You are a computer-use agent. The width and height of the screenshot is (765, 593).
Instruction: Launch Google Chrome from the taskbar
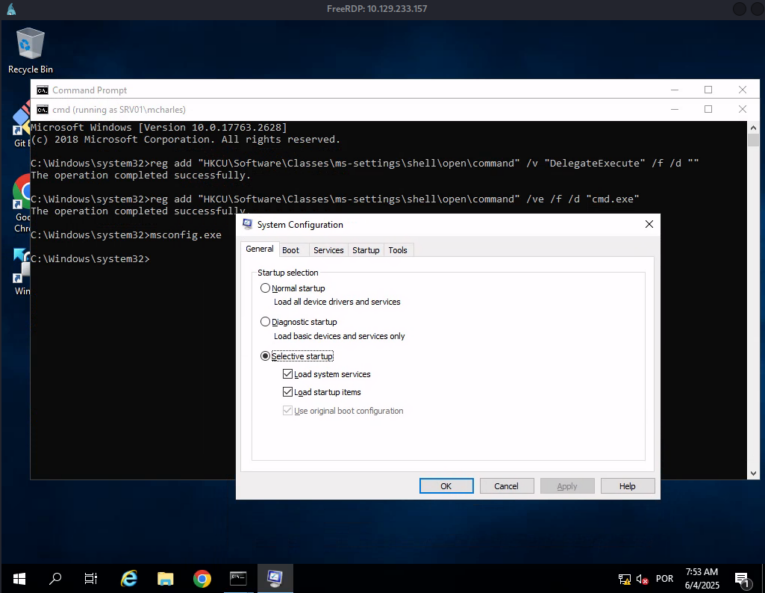tap(202, 578)
